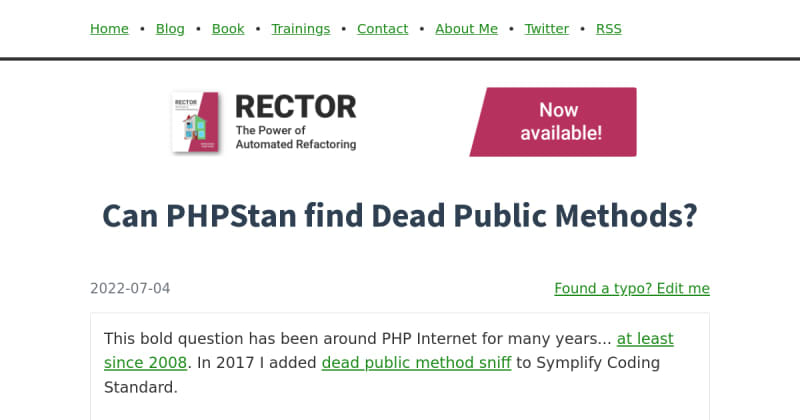
Task: Click "The Power of Automated Refactoring" tagline
Action: coord(295,137)
